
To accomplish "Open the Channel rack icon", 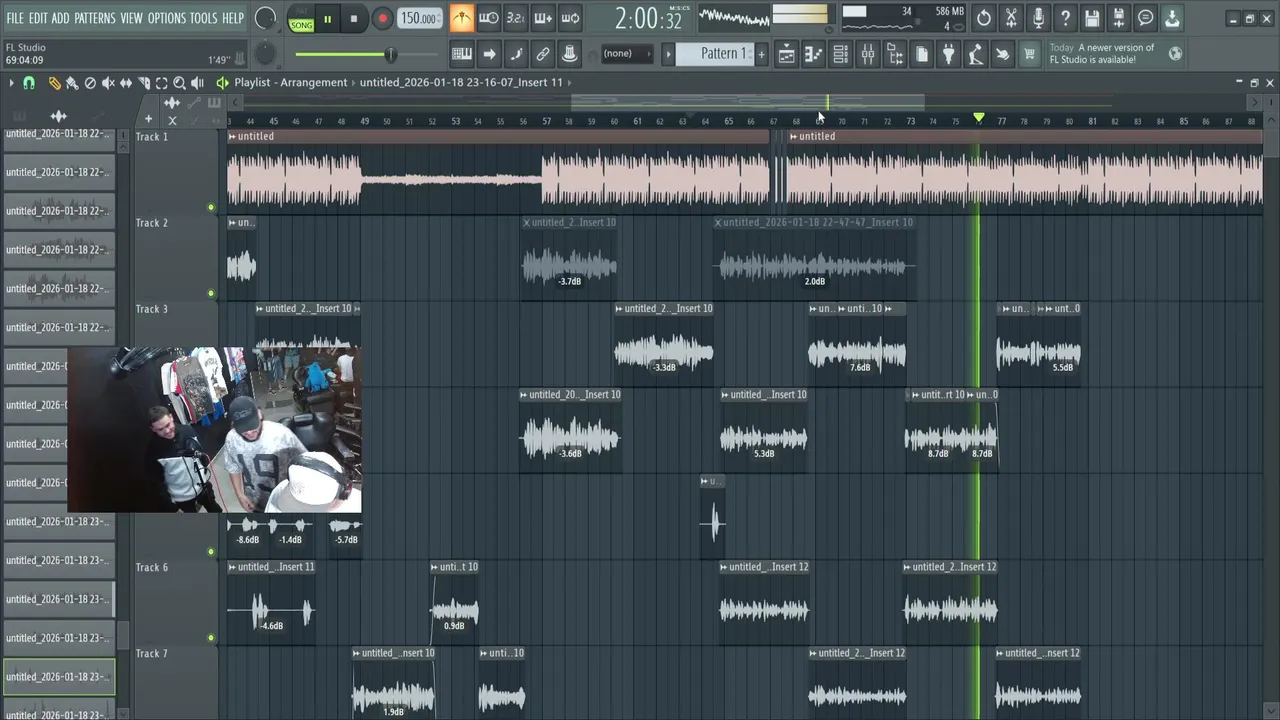I will pos(841,55).
